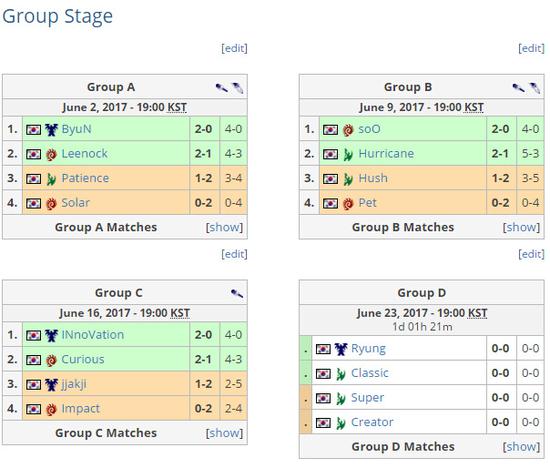Click the microphone icon in Group C header
Image resolution: width=550 pixels, height=468 pixels.
tap(237, 293)
